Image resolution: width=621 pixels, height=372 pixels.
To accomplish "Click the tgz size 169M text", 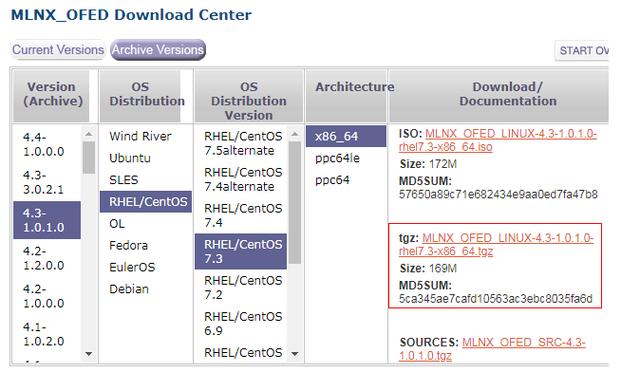I will click(x=443, y=268).
